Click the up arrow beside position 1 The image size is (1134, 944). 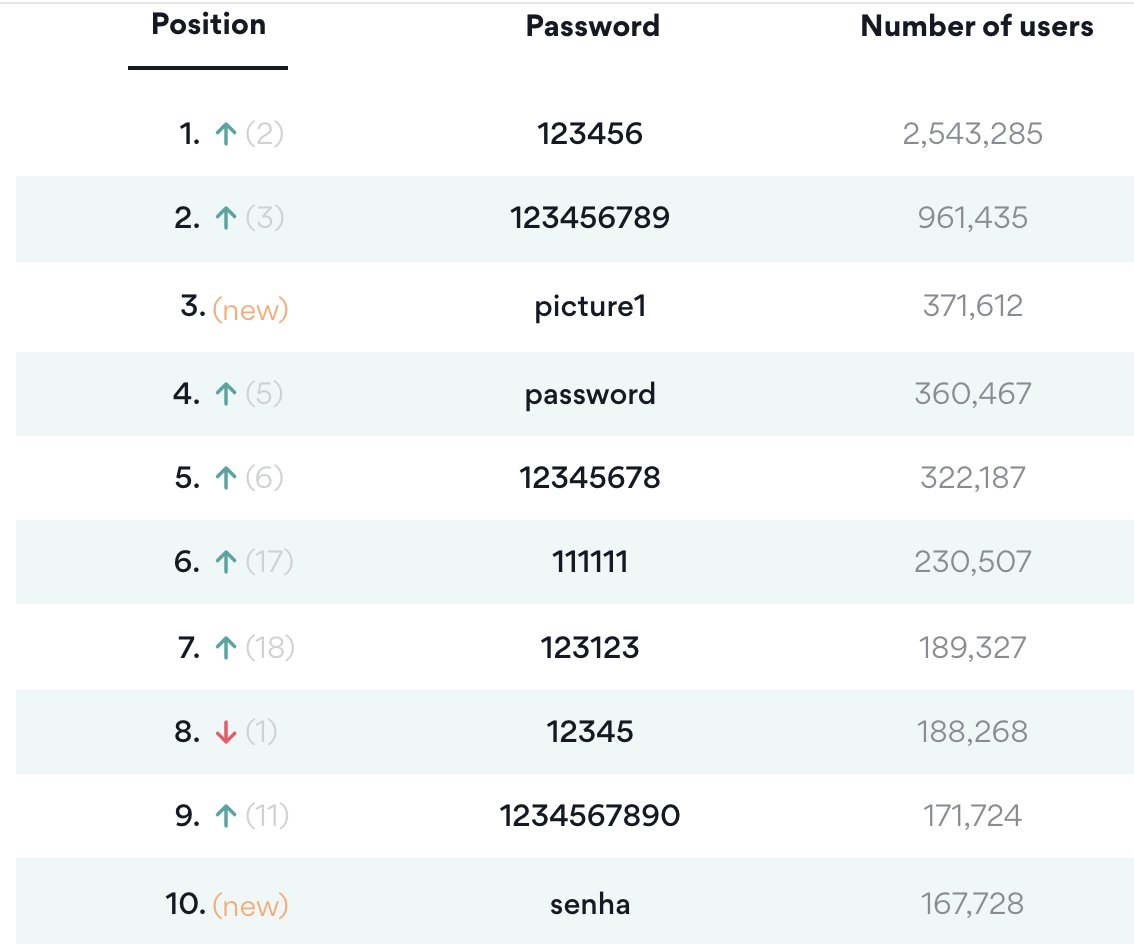(x=226, y=134)
